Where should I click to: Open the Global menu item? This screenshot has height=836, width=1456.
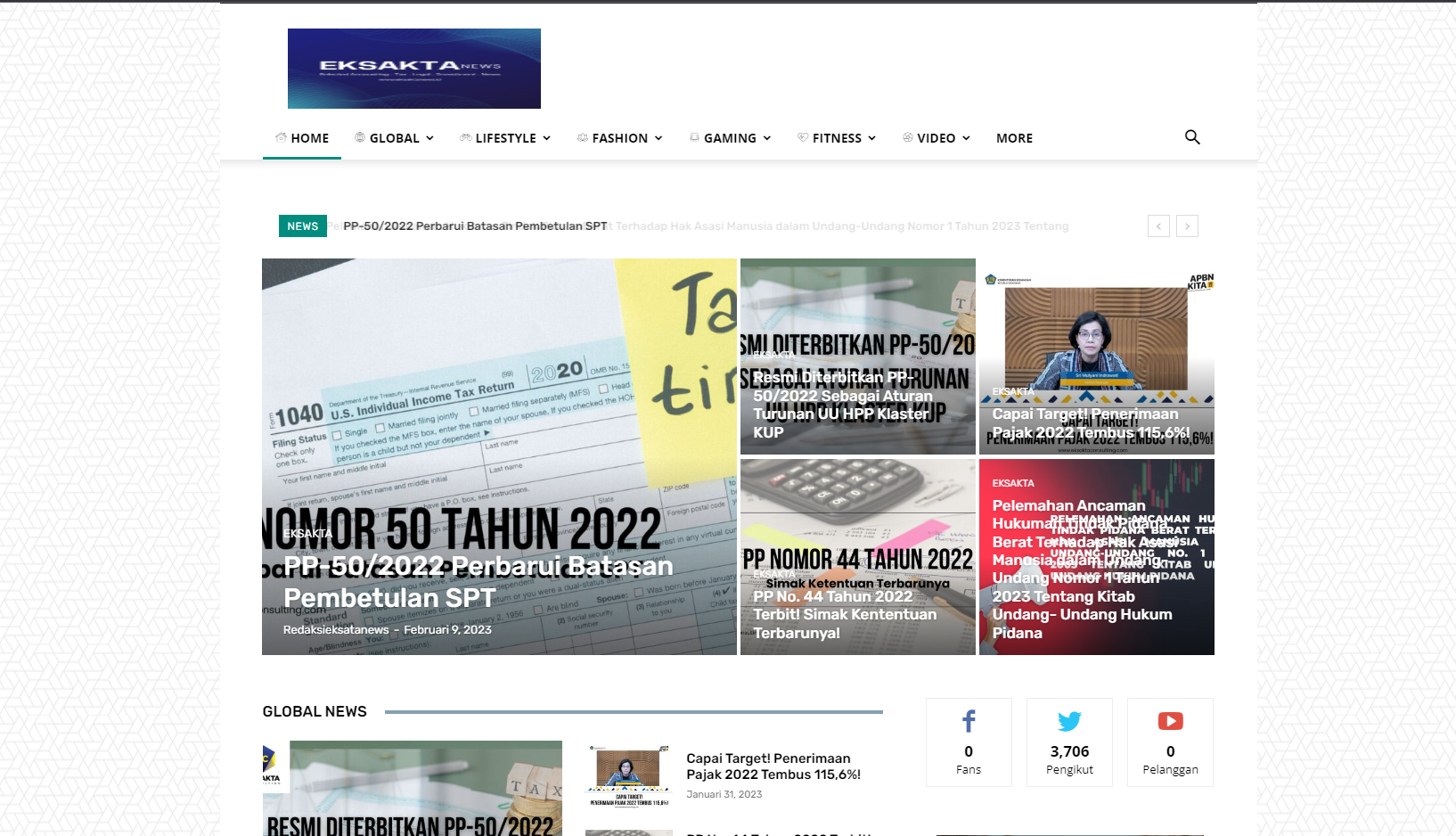point(394,138)
